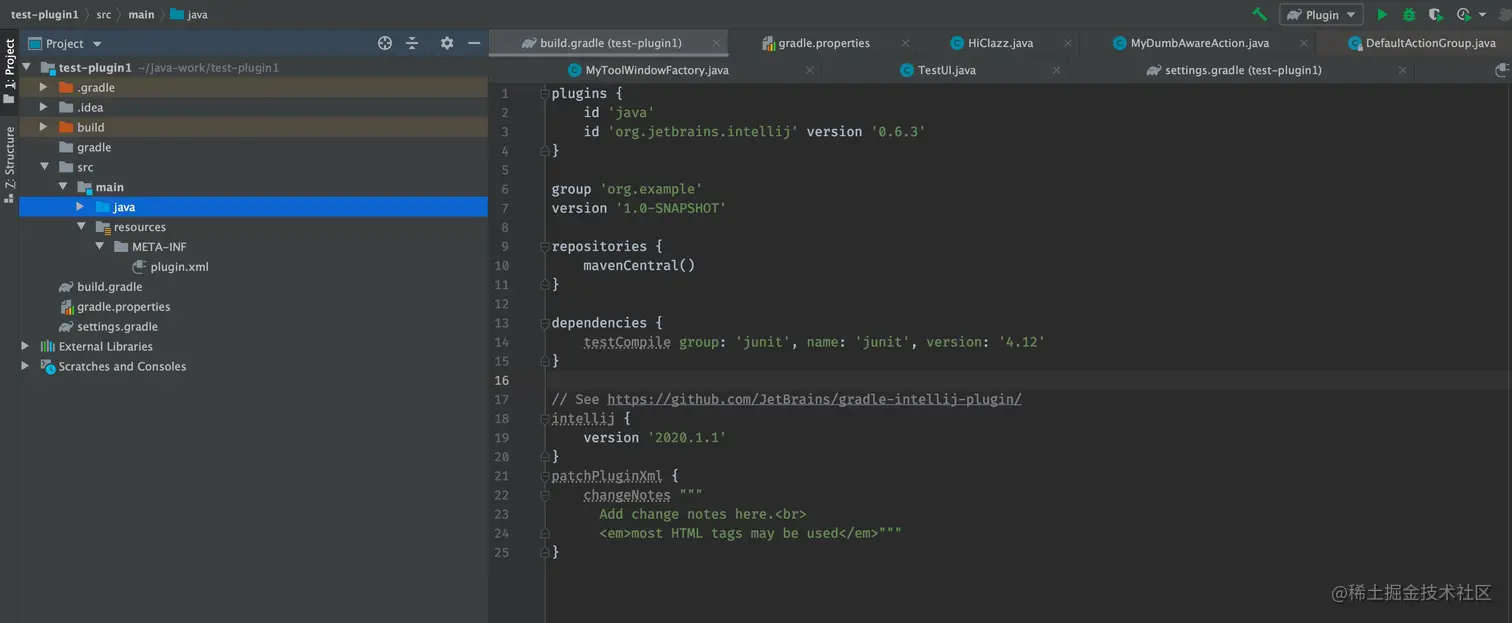Collapse the test-plugin1 root node
1512x623 pixels.
(x=27, y=67)
